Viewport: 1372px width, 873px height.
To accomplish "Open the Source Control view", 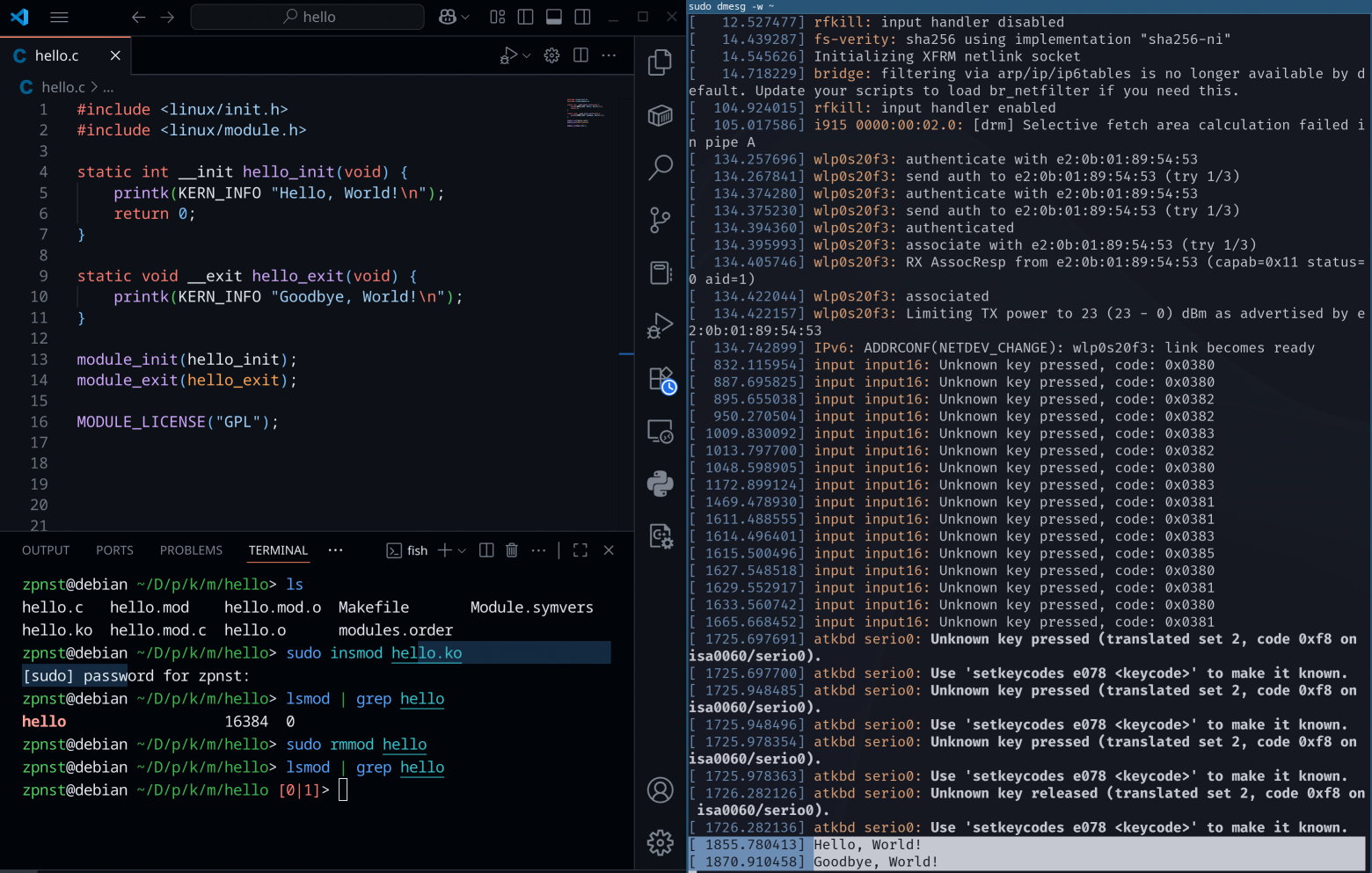I will click(660, 220).
